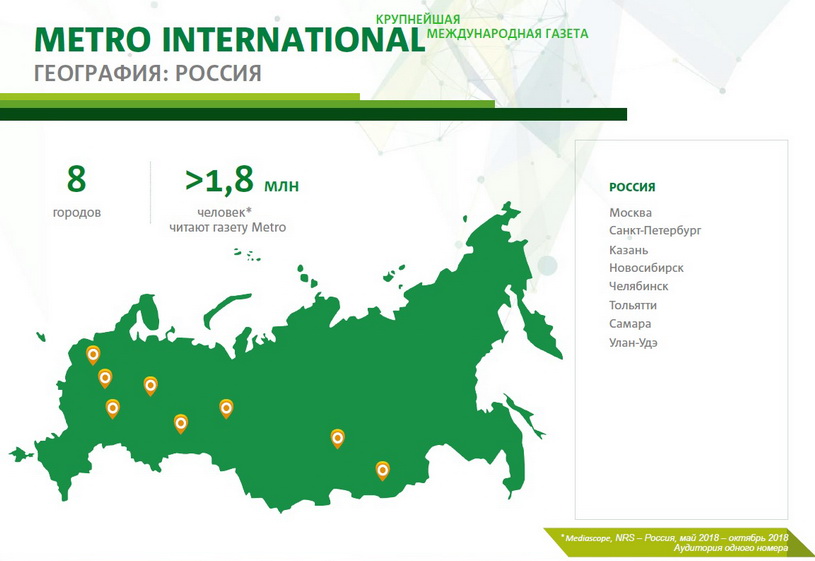Select the subtitle ГЕОГРАФИЯ: РОССИЯ

pyautogui.click(x=148, y=73)
